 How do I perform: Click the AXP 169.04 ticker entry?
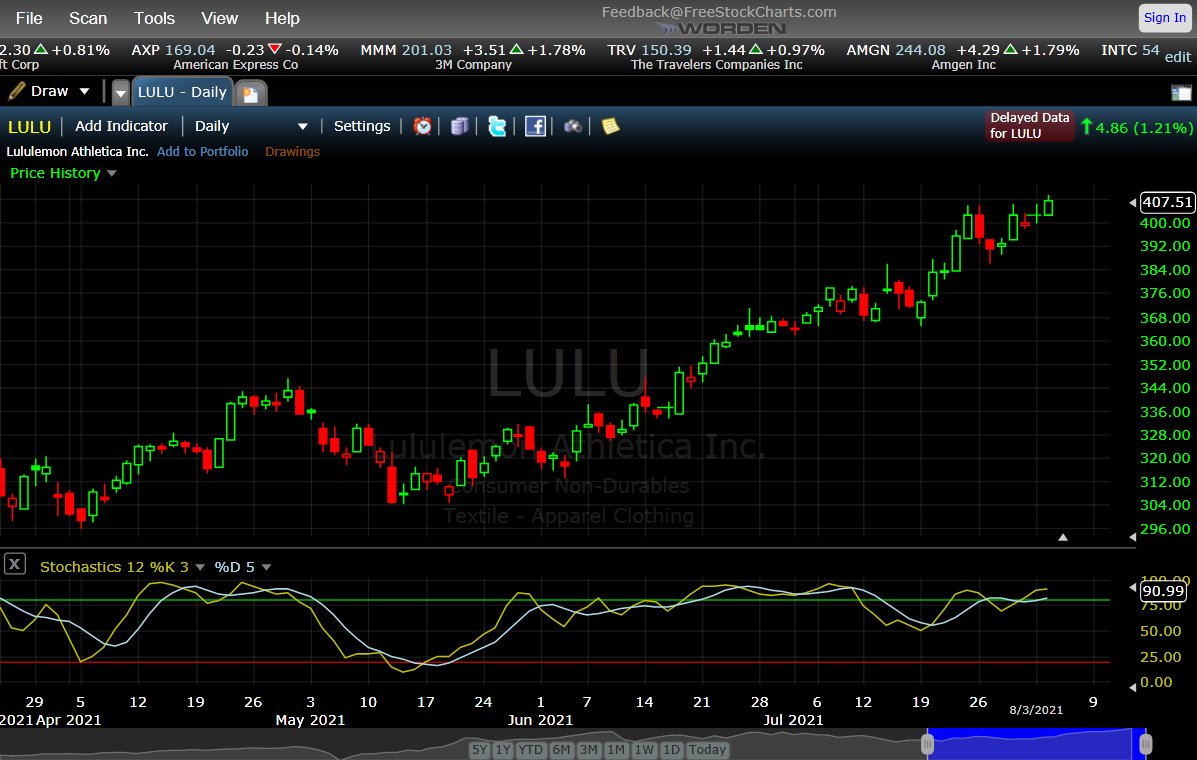(x=234, y=56)
